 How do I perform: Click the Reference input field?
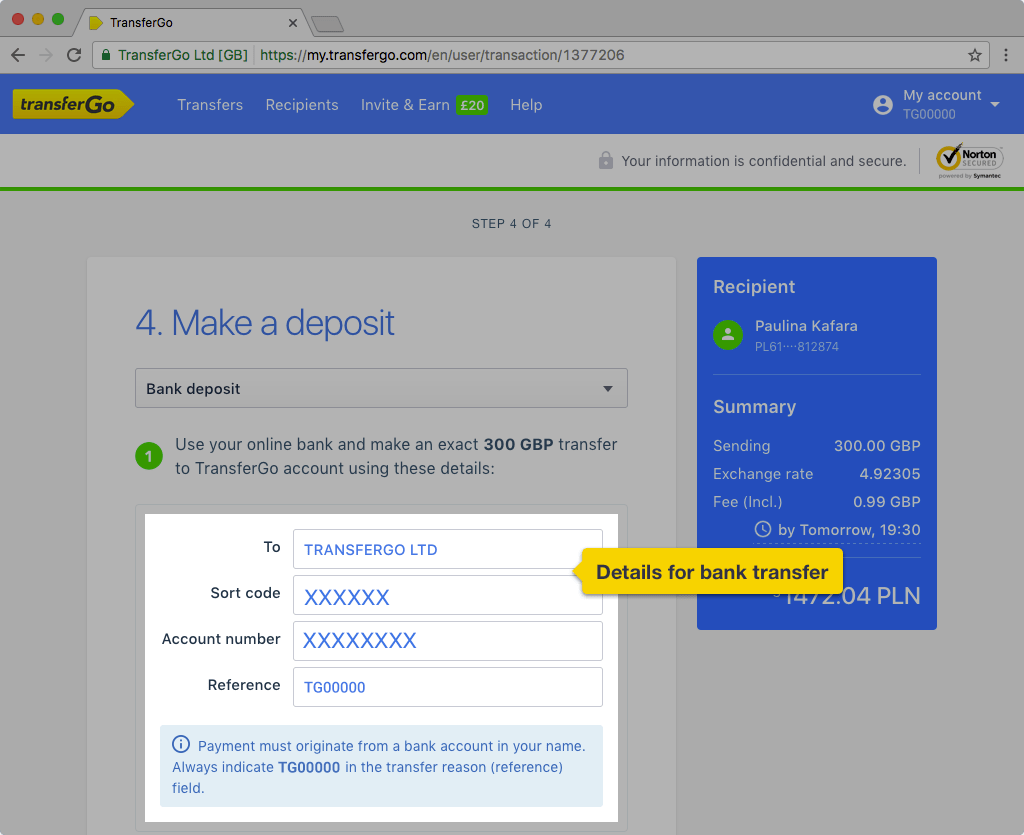pos(447,687)
